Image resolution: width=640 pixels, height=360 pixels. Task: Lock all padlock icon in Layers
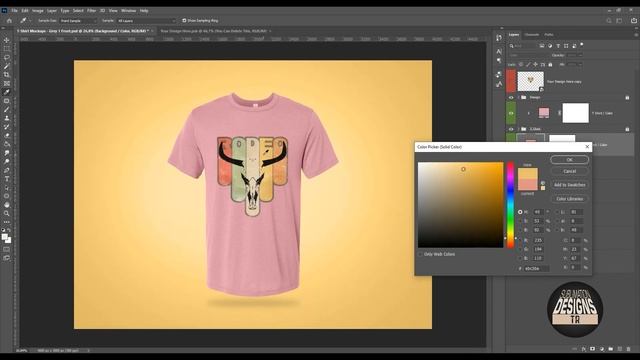click(x=550, y=64)
